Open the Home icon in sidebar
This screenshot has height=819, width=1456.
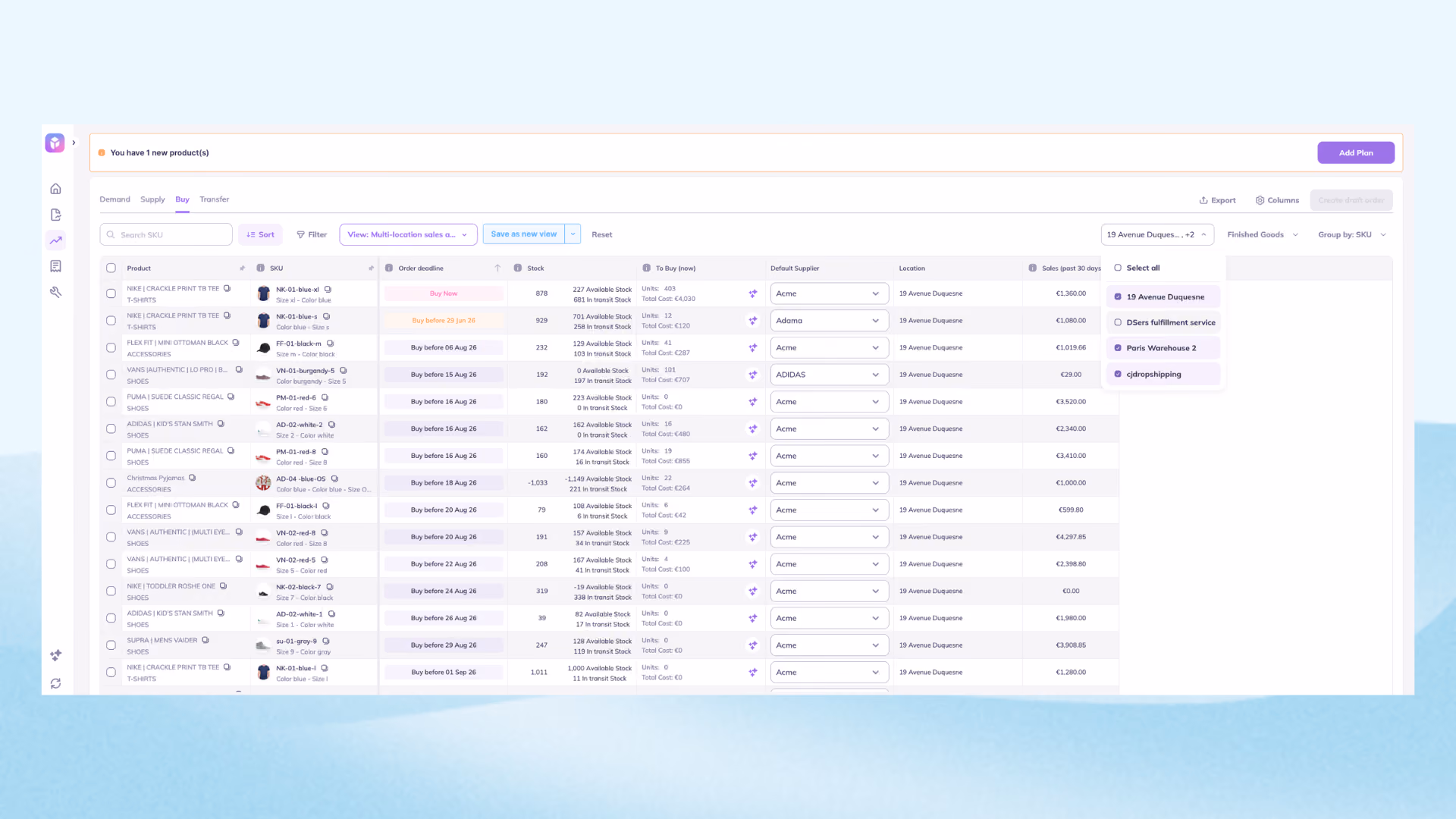[x=55, y=189]
